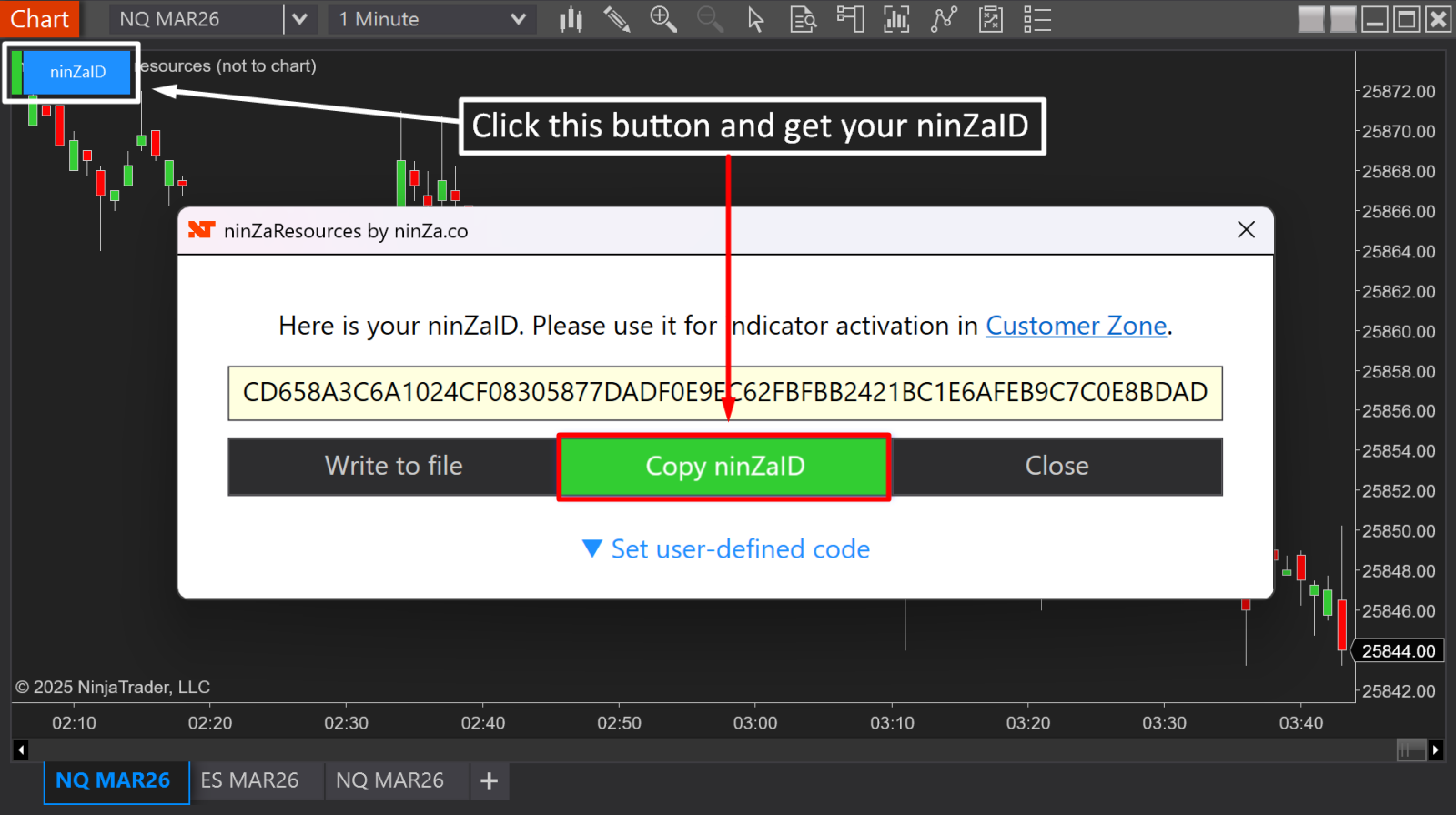Click the Write to file button

click(x=393, y=466)
